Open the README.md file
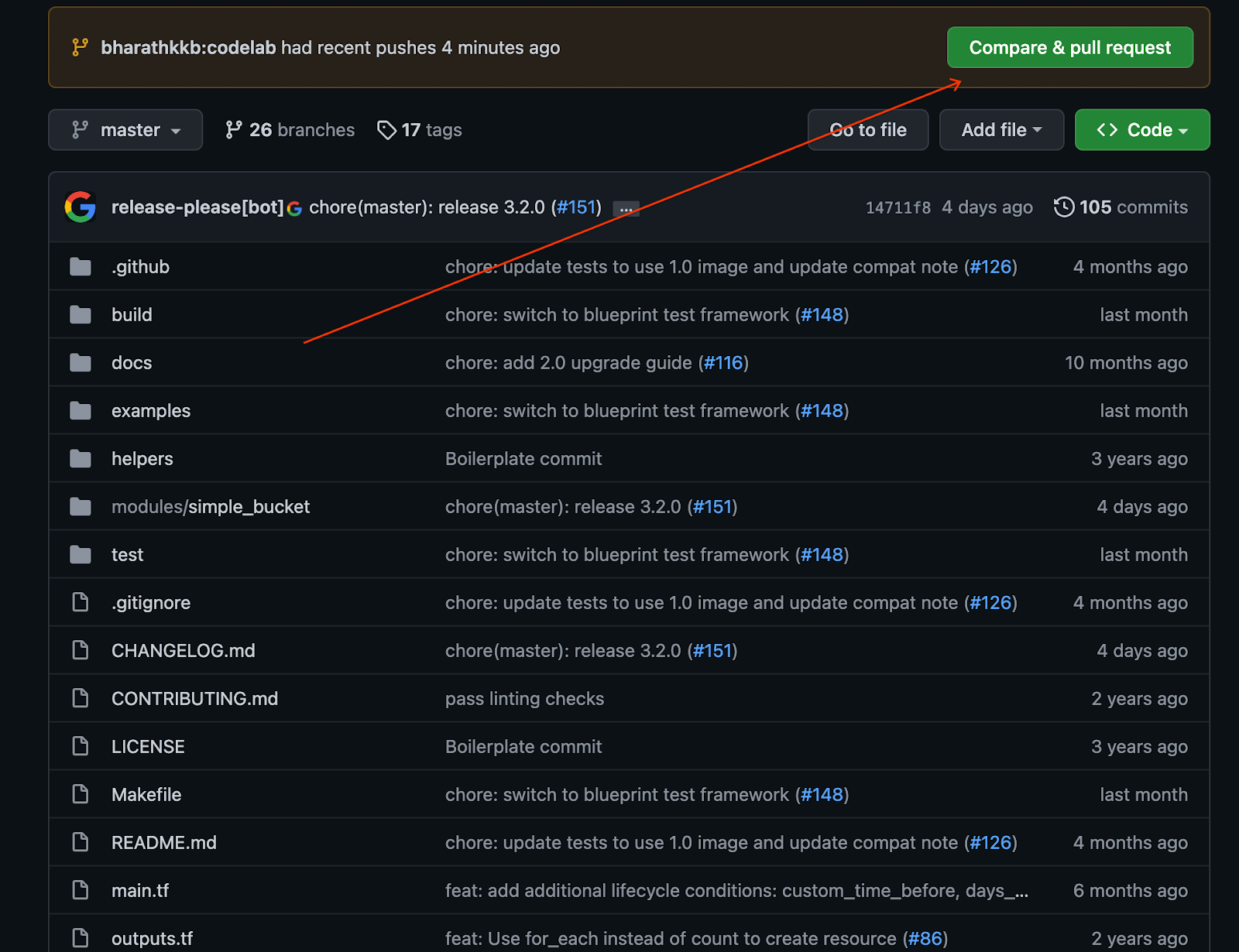Viewport: 1239px width, 952px height. point(164,843)
